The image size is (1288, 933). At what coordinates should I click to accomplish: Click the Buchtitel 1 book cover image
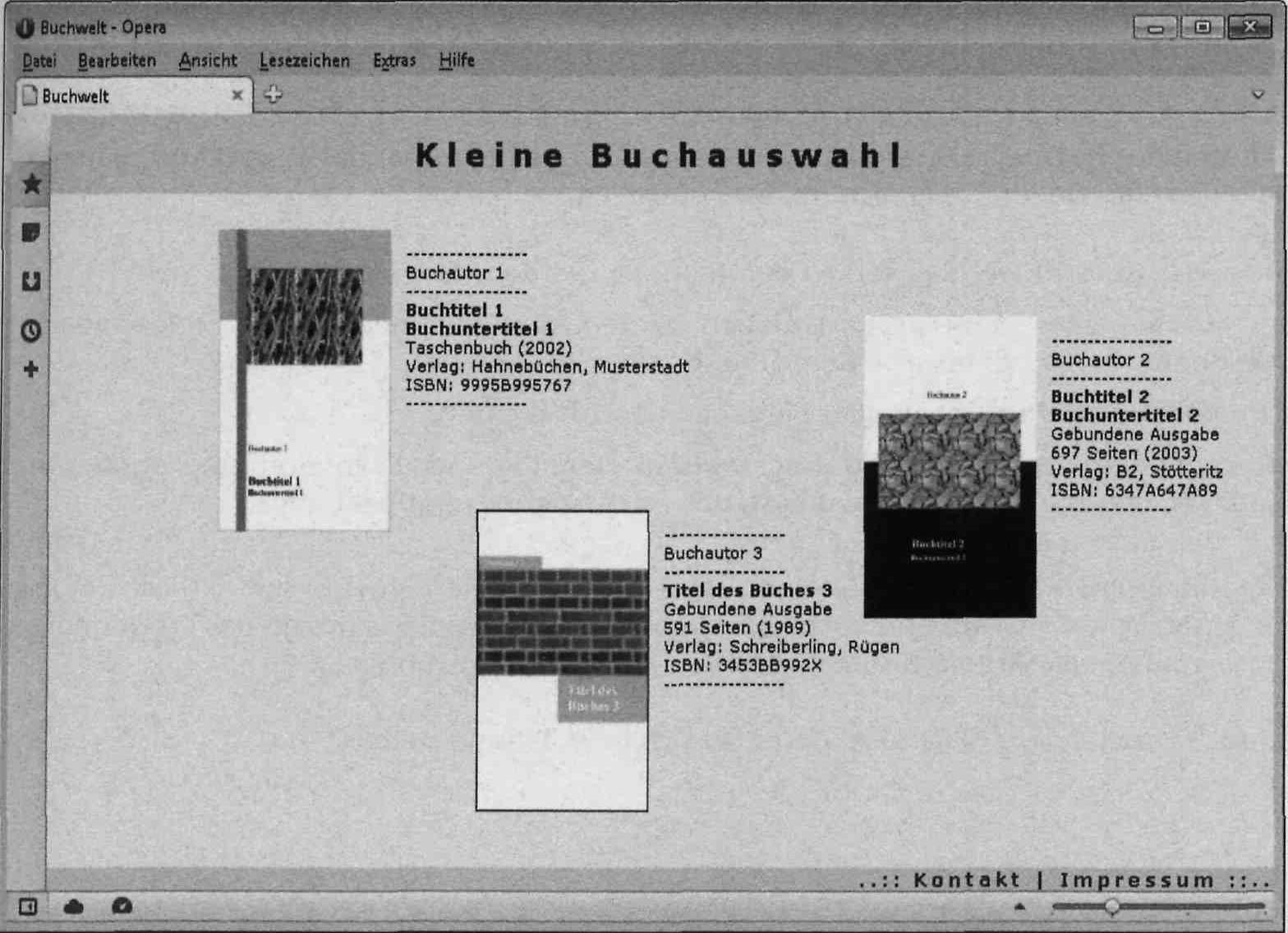tap(305, 380)
